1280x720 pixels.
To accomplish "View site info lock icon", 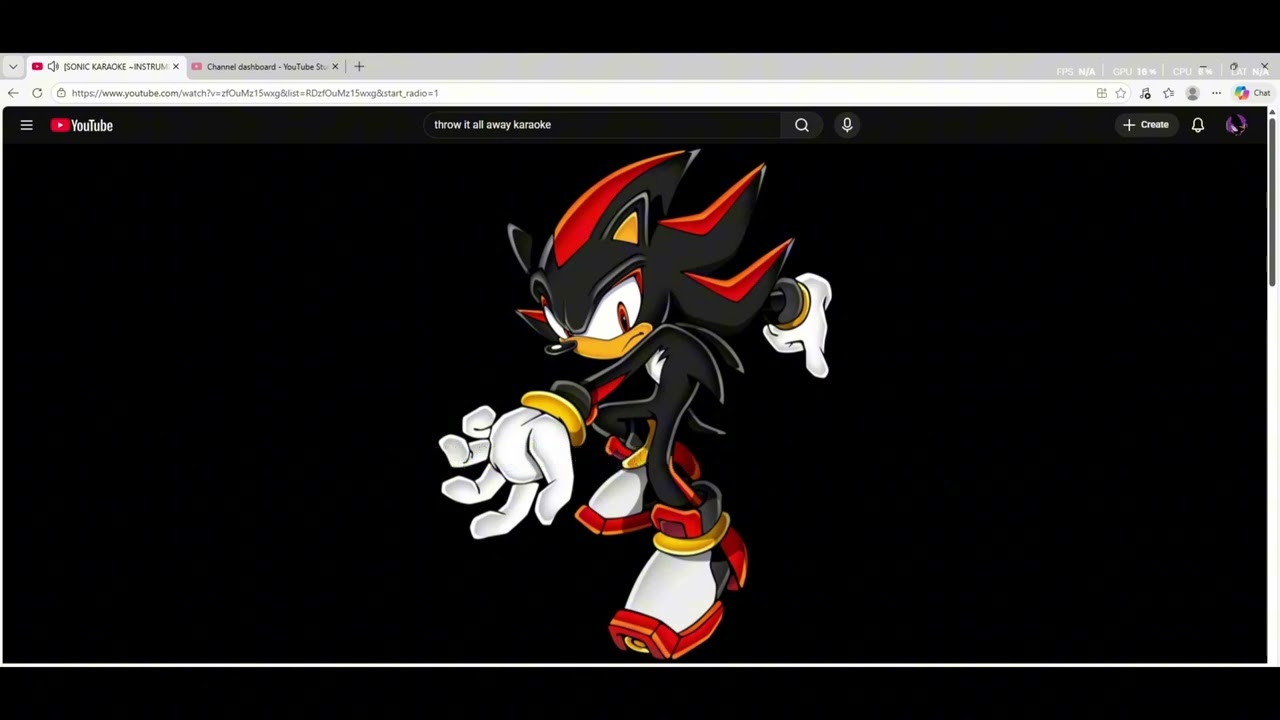I will pyautogui.click(x=61, y=93).
